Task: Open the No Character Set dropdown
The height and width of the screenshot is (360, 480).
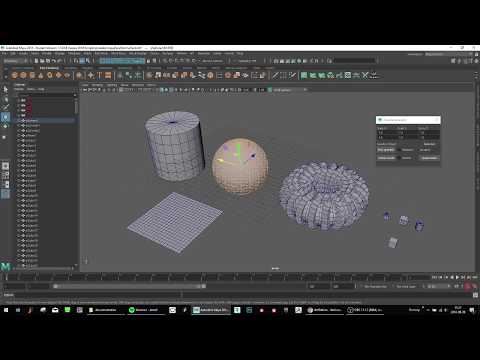Action: 376,286
